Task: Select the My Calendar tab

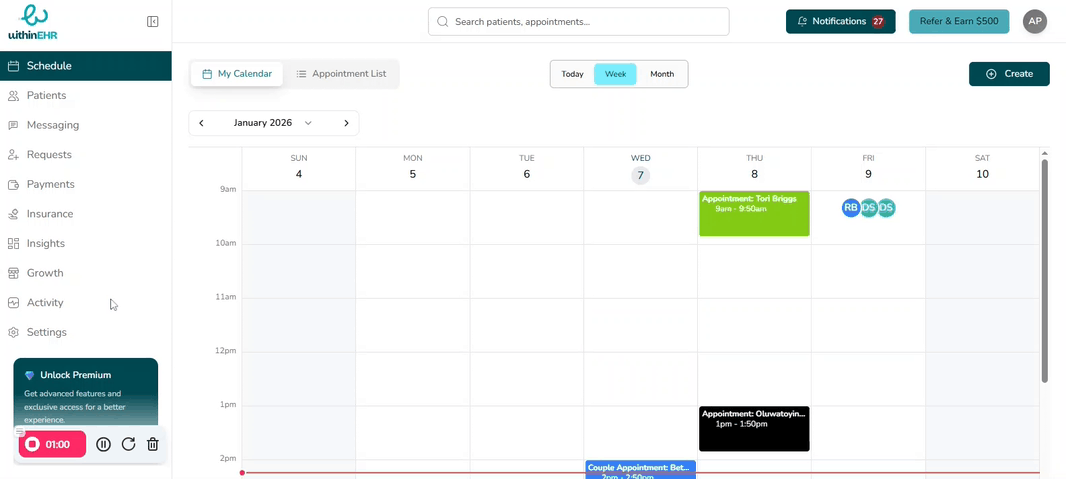Action: [x=237, y=74]
